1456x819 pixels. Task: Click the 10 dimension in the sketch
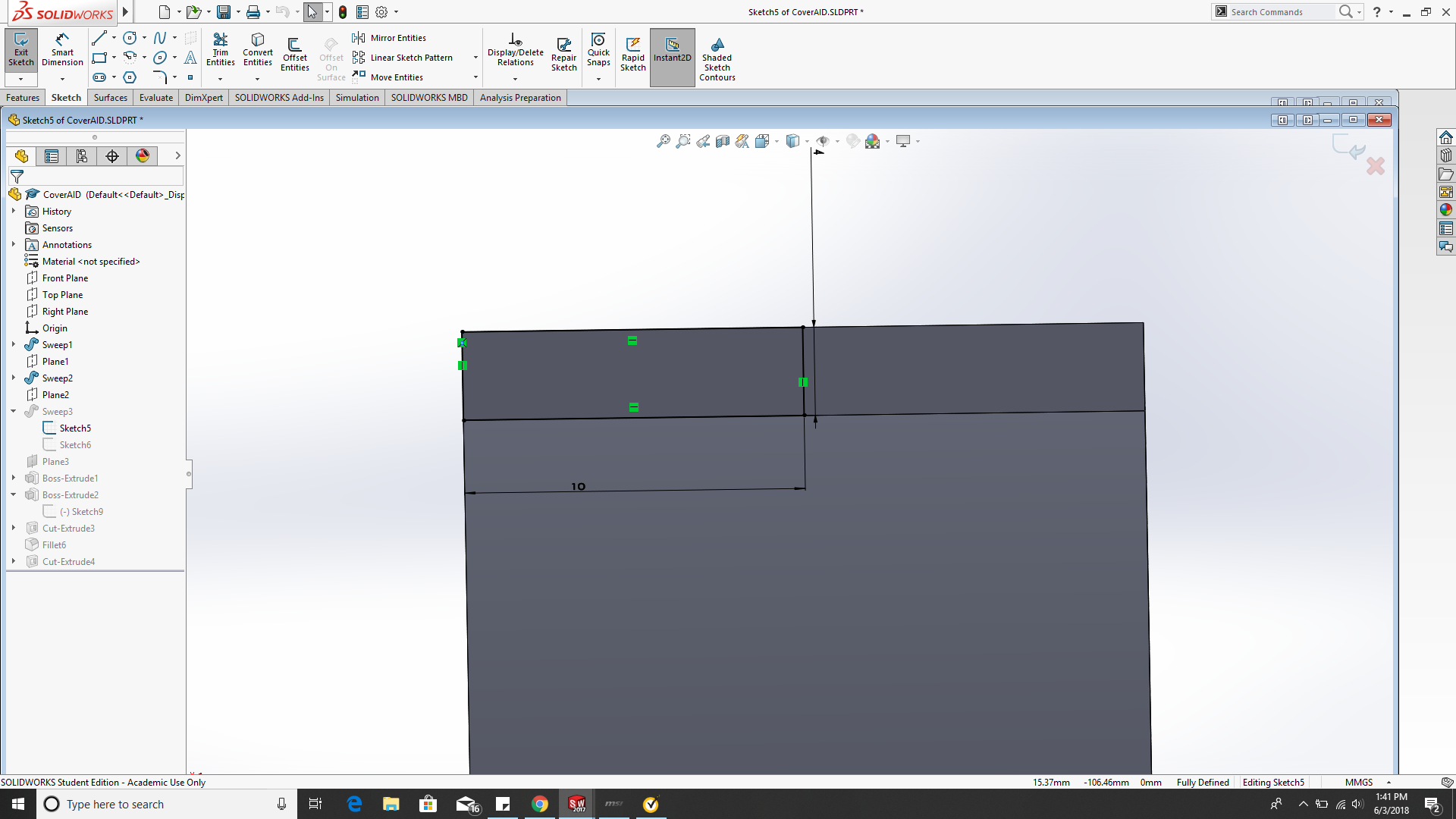tap(578, 486)
